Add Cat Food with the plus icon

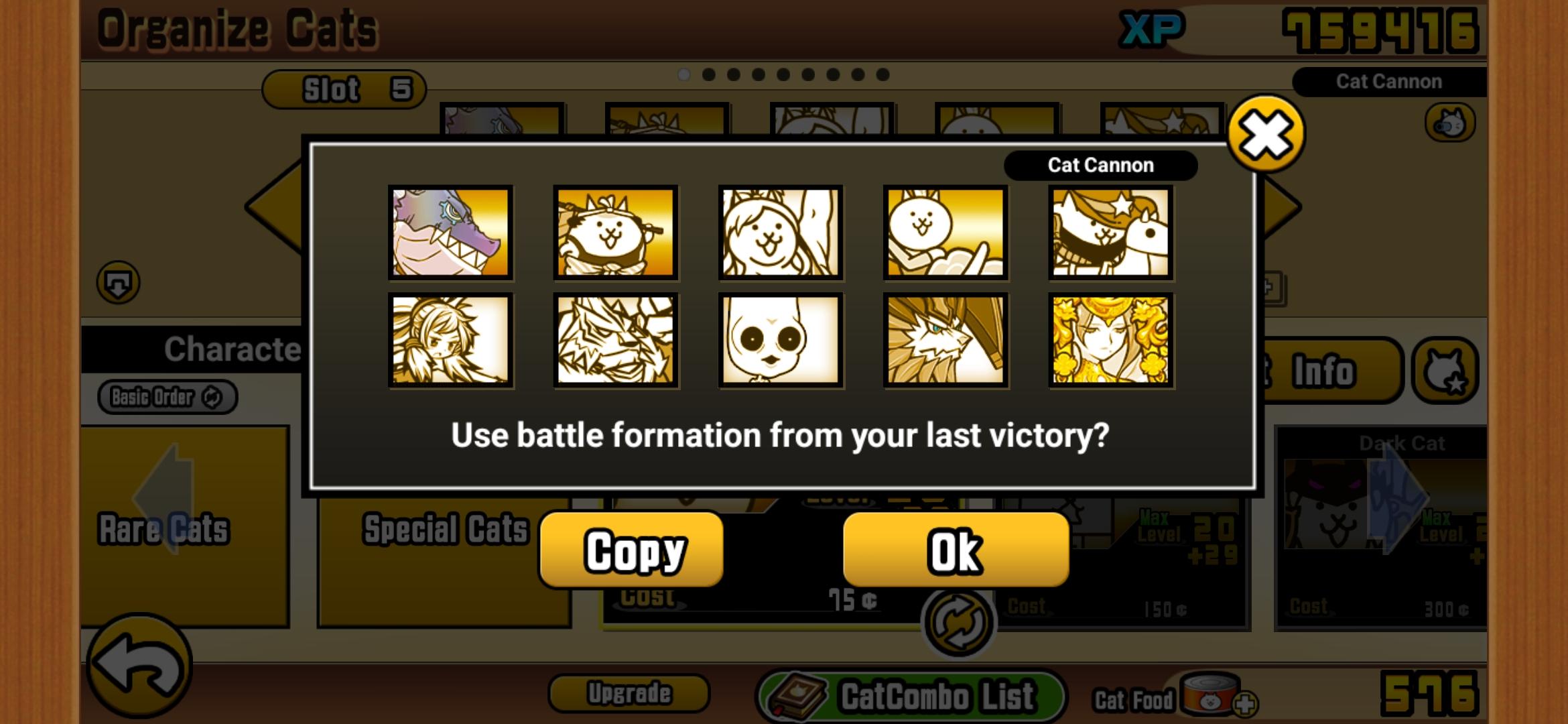pyautogui.click(x=1244, y=704)
